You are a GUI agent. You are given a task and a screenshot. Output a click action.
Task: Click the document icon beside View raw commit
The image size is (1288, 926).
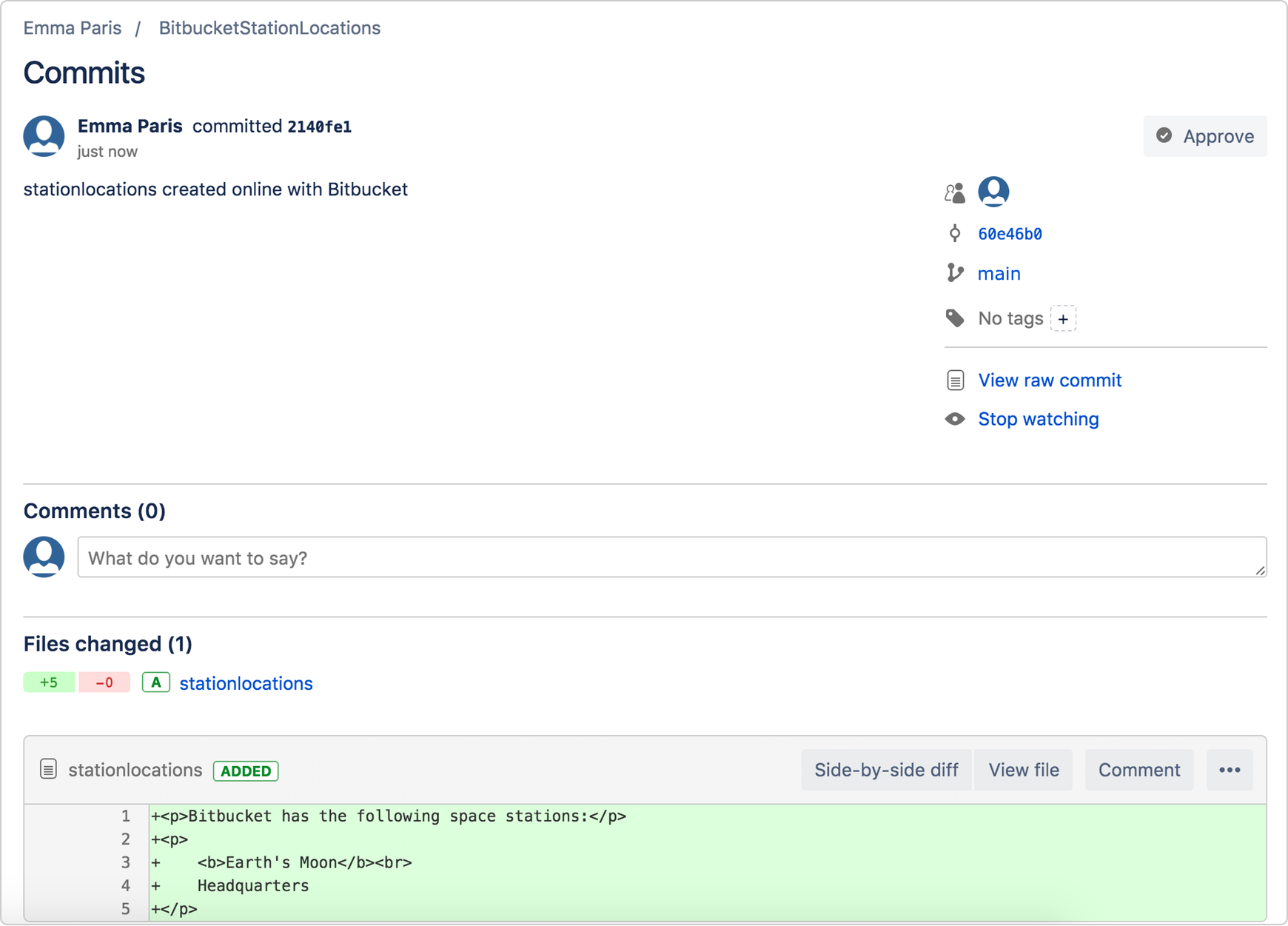point(956,380)
